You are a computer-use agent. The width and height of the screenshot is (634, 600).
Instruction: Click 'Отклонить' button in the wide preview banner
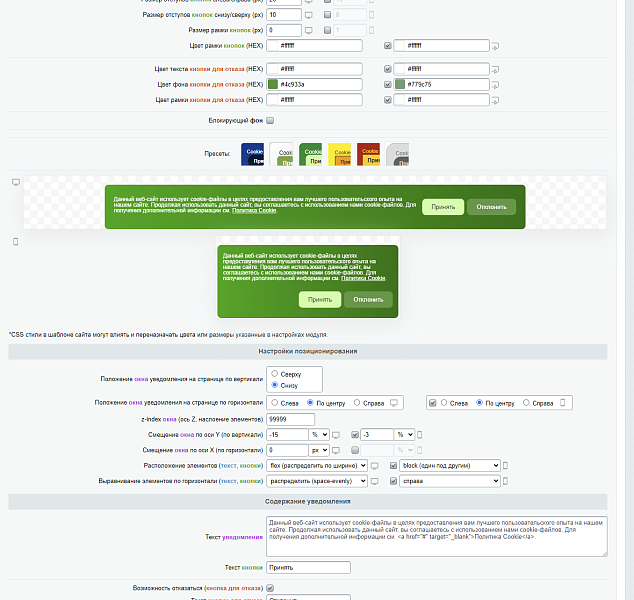491,207
